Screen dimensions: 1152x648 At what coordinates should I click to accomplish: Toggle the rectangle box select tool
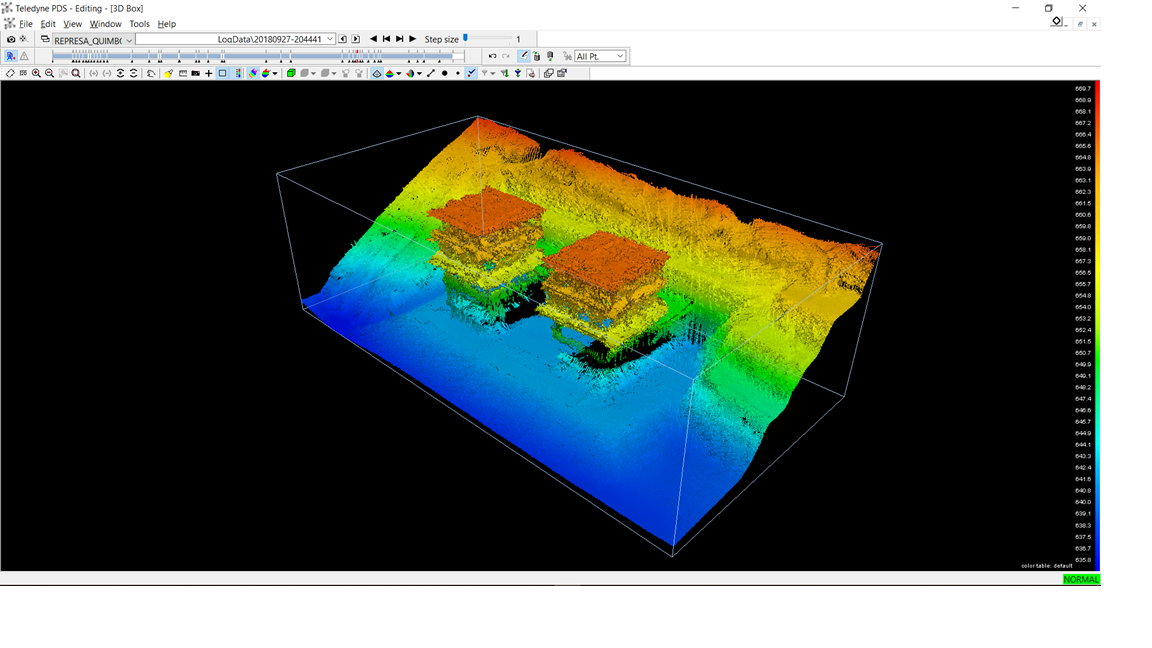223,73
